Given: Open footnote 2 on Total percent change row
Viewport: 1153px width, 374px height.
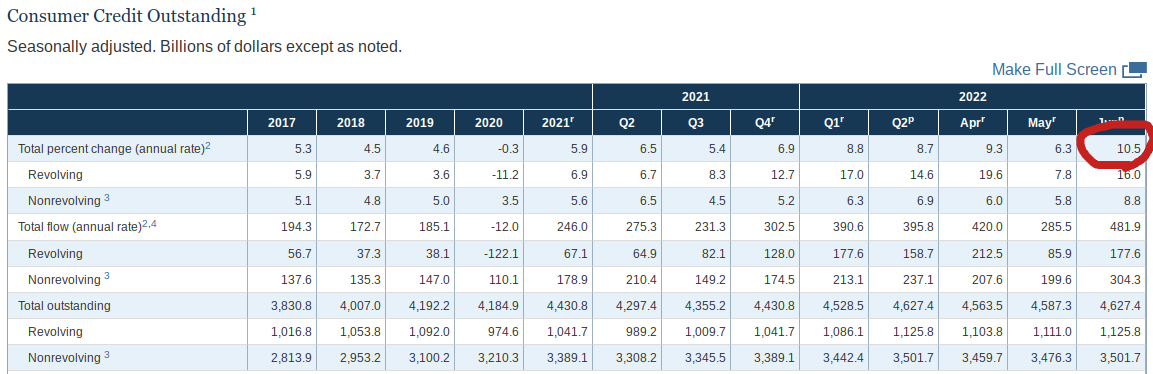Looking at the screenshot, I should pos(207,145).
